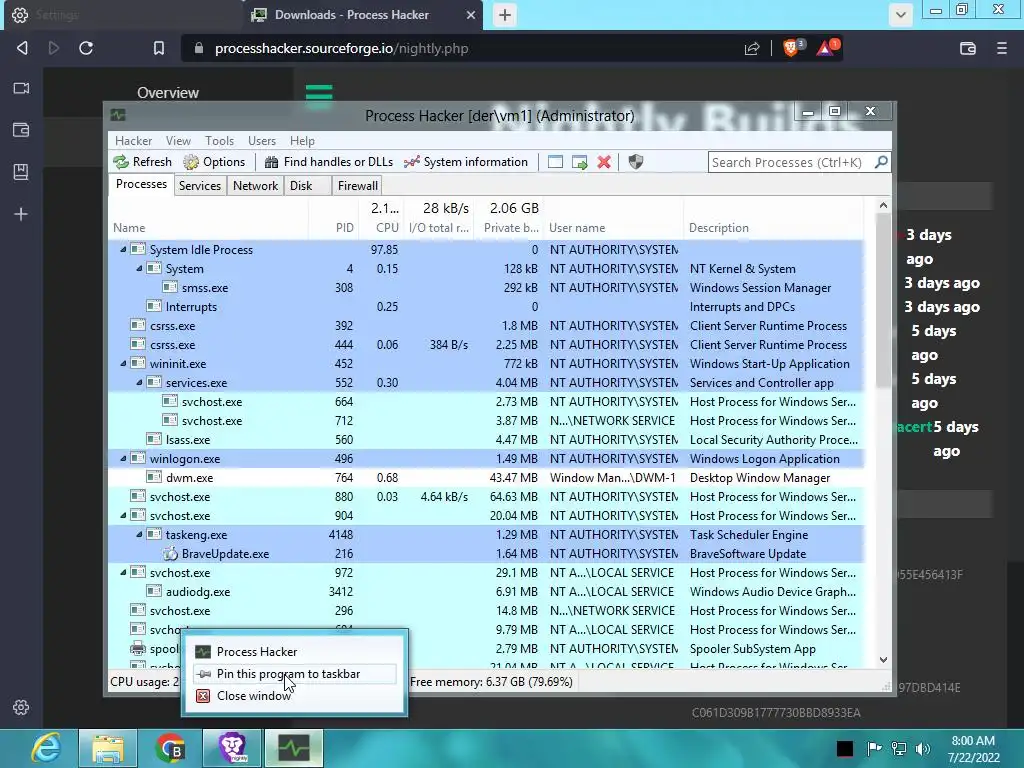
Task: Open Options from the Process Hacker toolbar
Action: coord(214,162)
